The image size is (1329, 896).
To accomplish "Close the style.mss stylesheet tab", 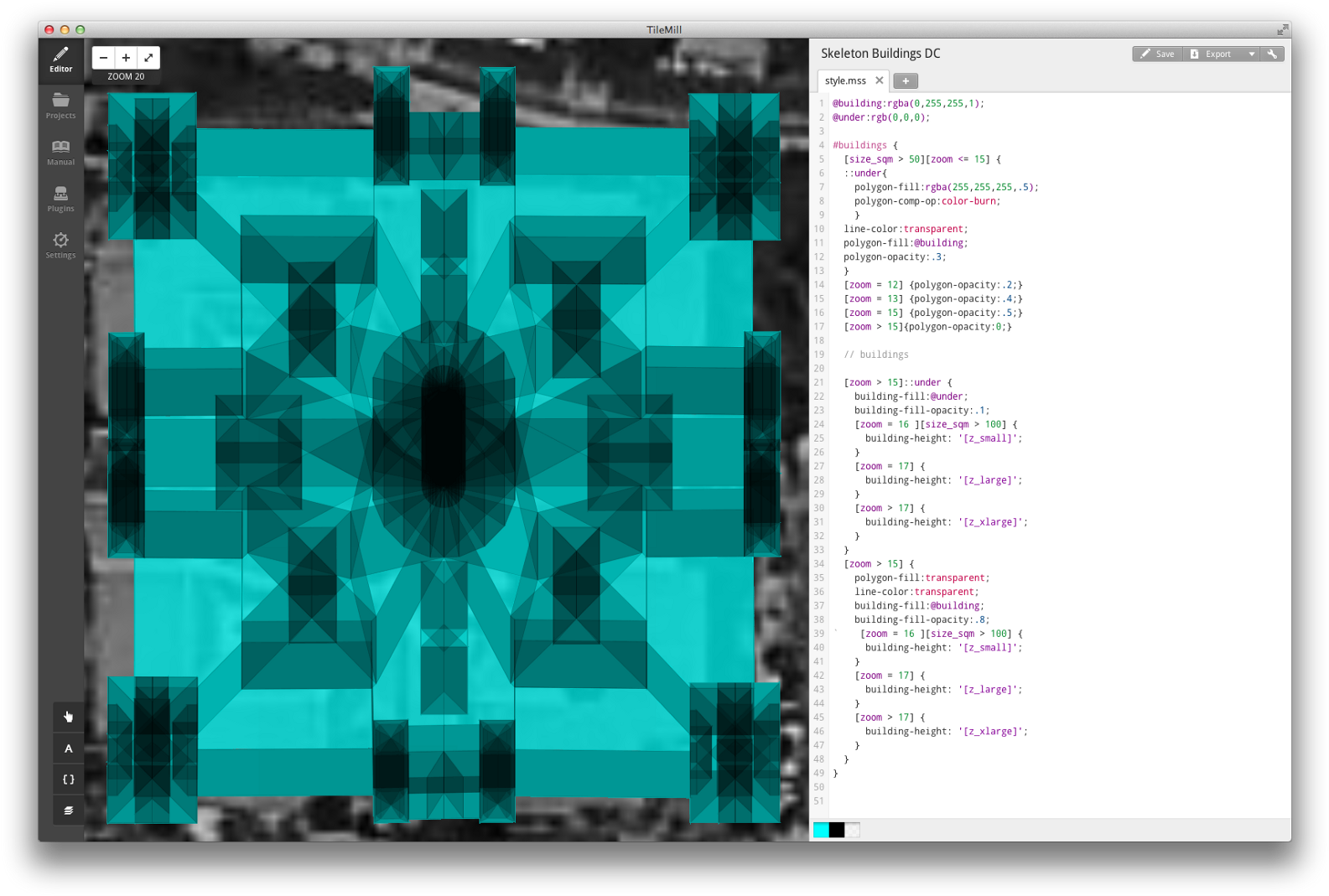I will [879, 80].
